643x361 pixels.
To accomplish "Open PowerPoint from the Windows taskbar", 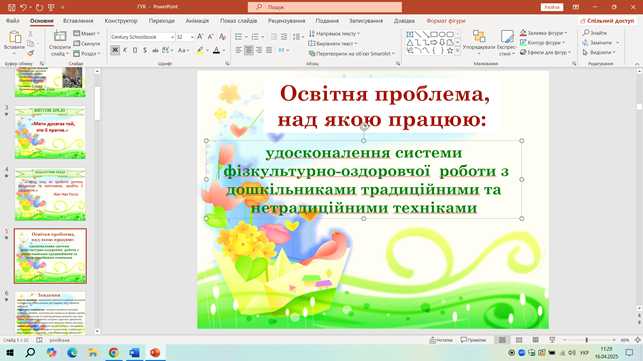I will click(155, 352).
